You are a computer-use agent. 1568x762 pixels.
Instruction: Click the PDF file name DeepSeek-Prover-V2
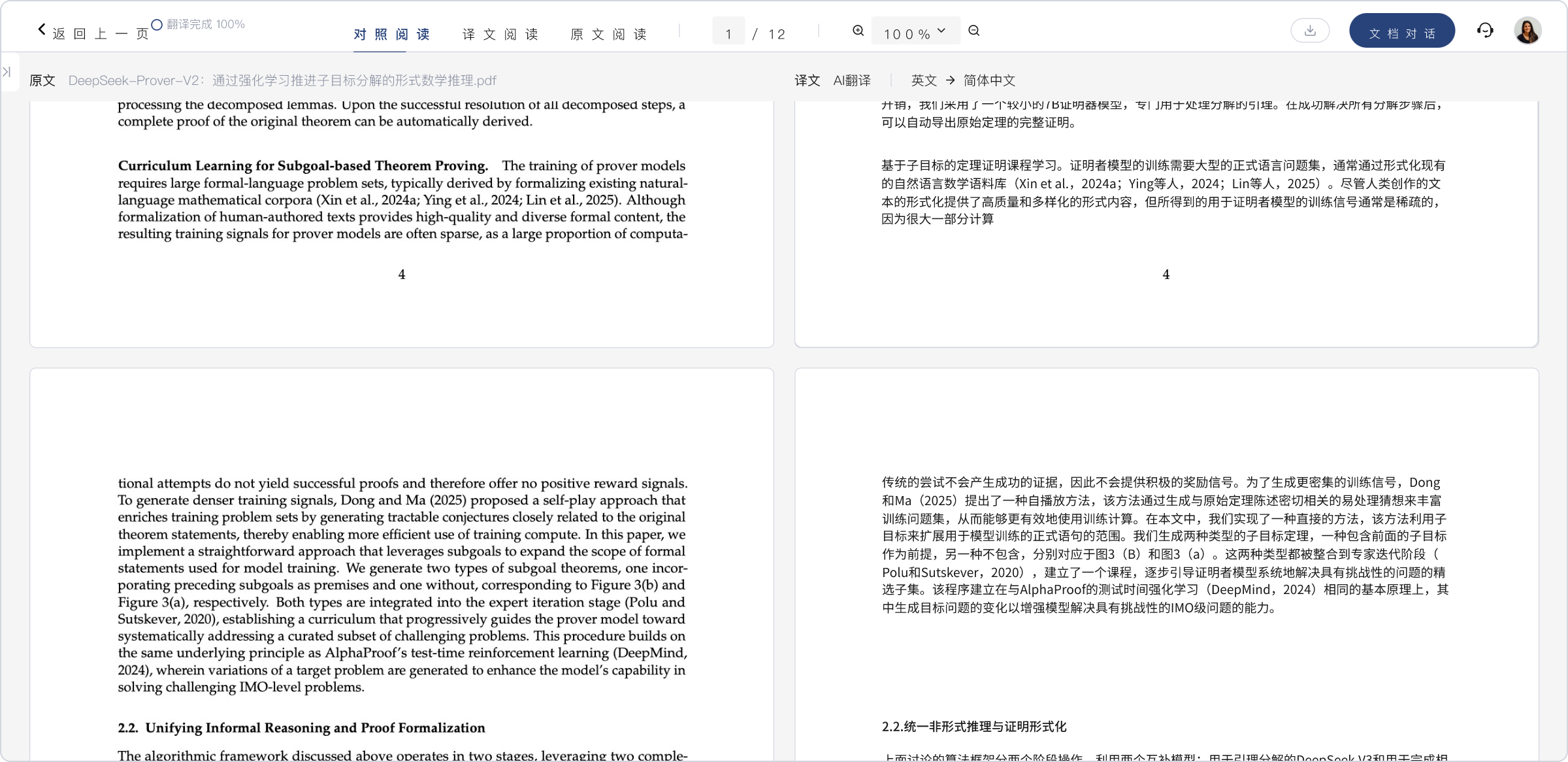[282, 80]
